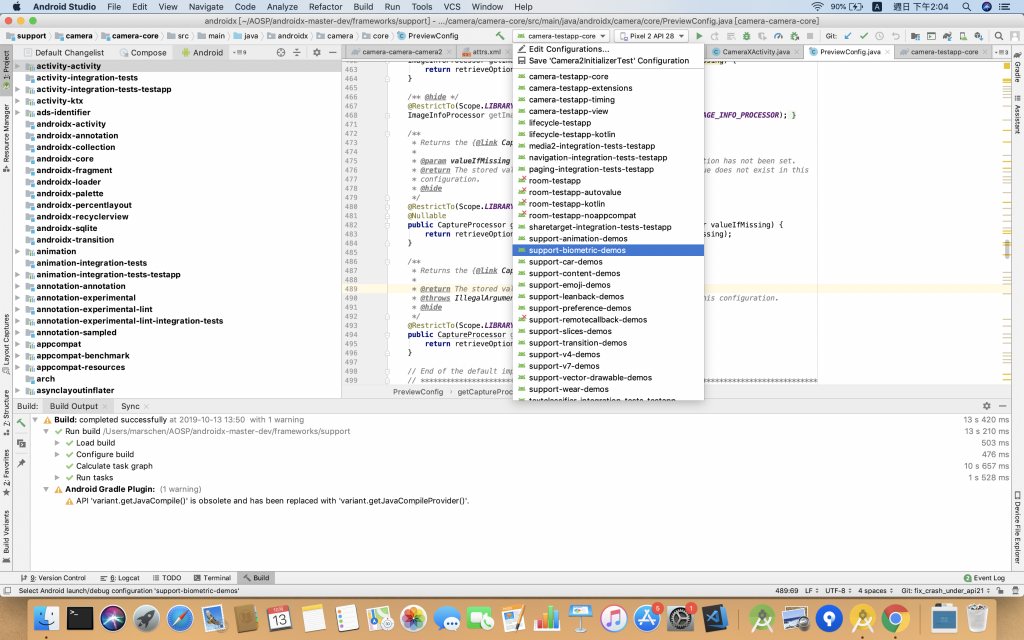
Task: Select camera-testapp-extensions configuration
Action: click(x=609, y=88)
